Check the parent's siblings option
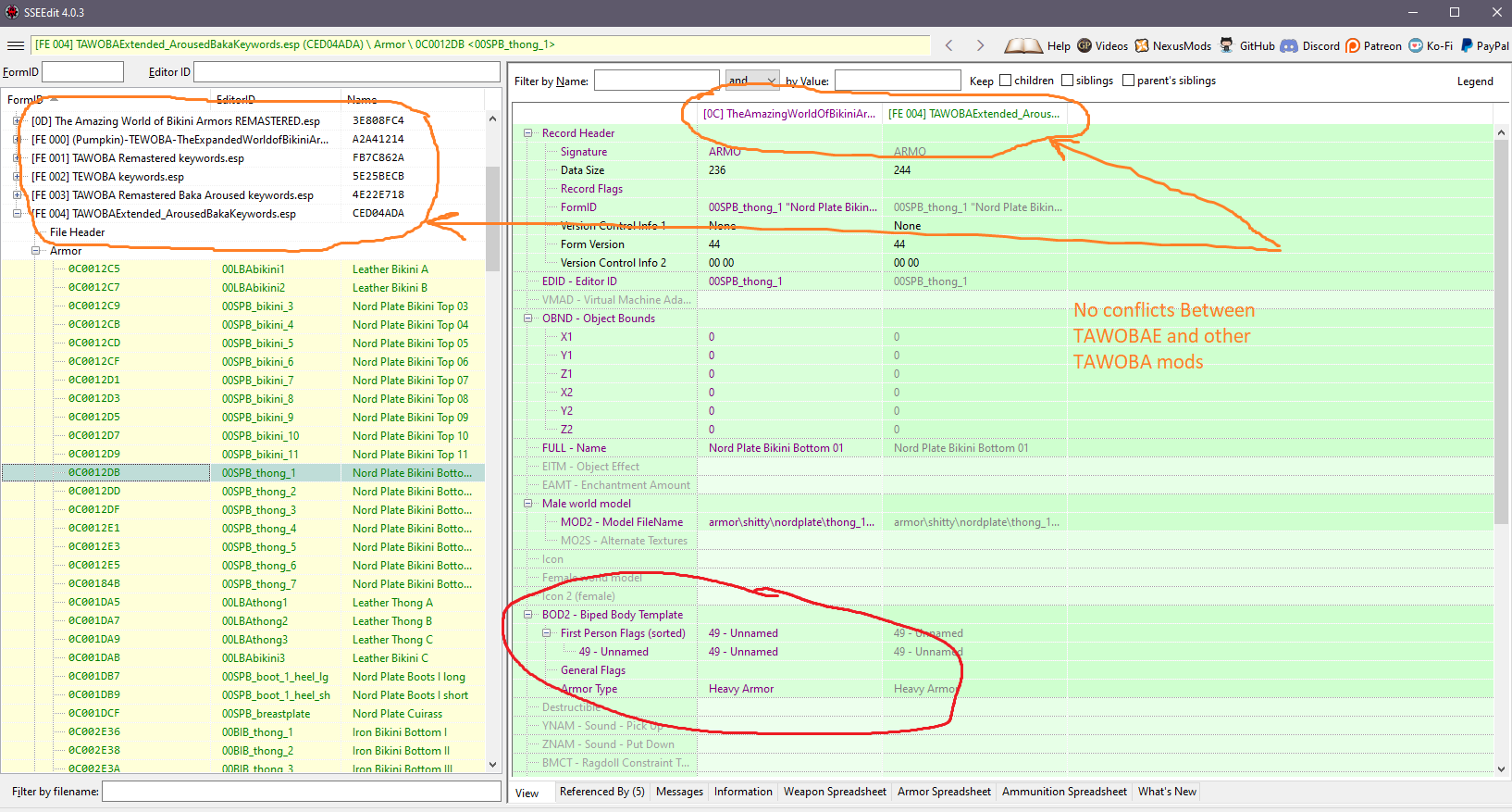This screenshot has height=812, width=1512. coord(1128,81)
